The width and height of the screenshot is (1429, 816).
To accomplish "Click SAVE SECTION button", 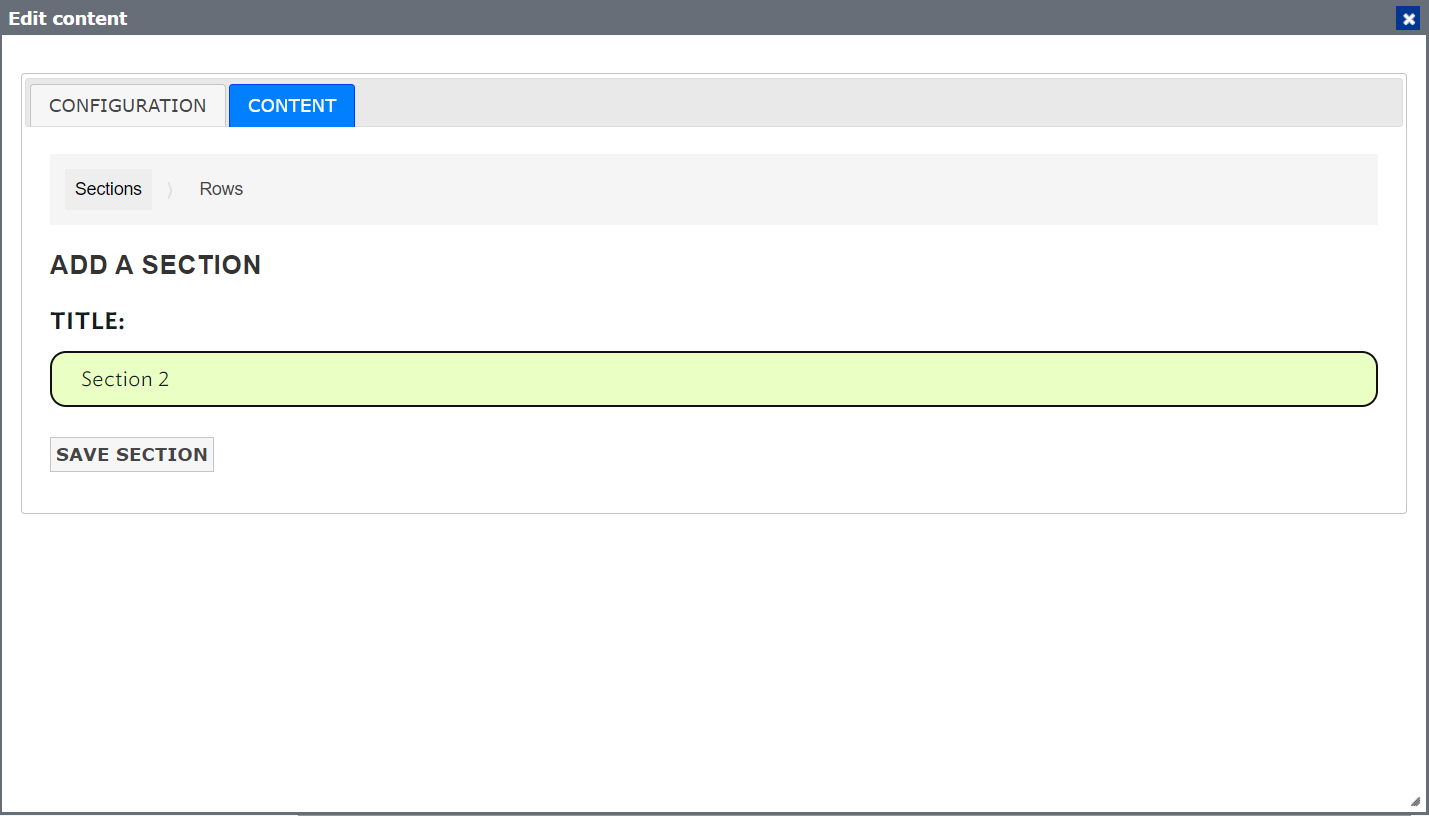I will tap(132, 454).
